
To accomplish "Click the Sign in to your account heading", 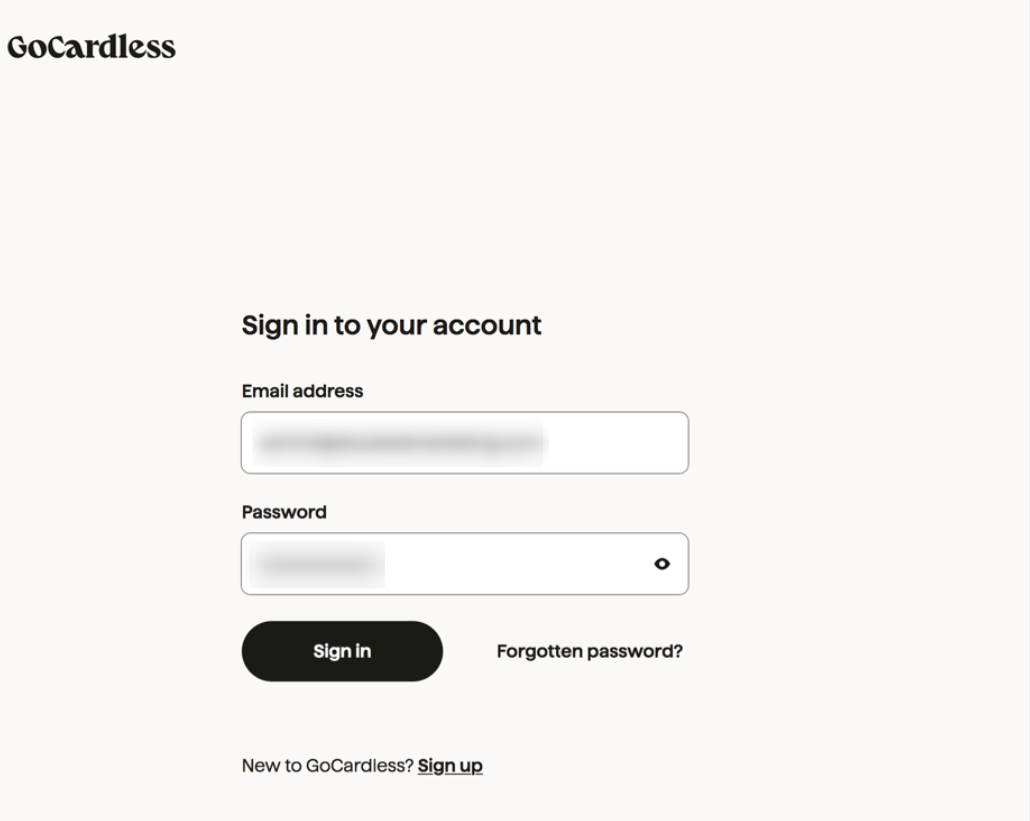I will (x=391, y=325).
